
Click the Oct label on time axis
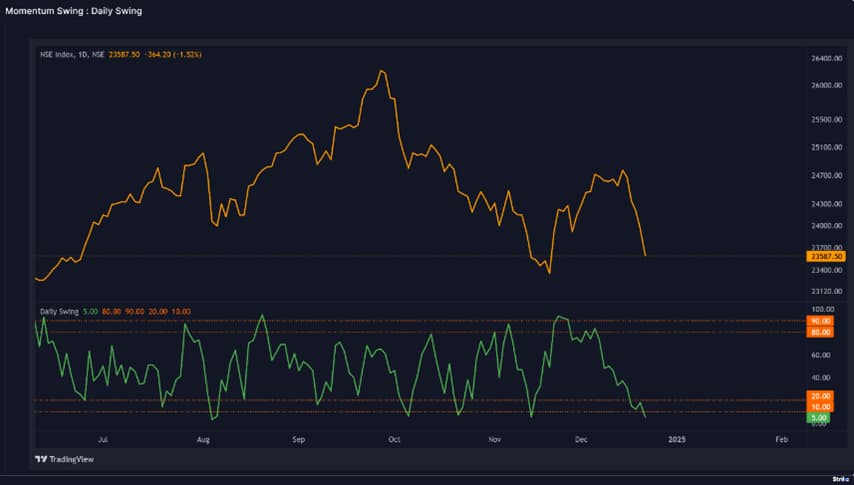(394, 439)
